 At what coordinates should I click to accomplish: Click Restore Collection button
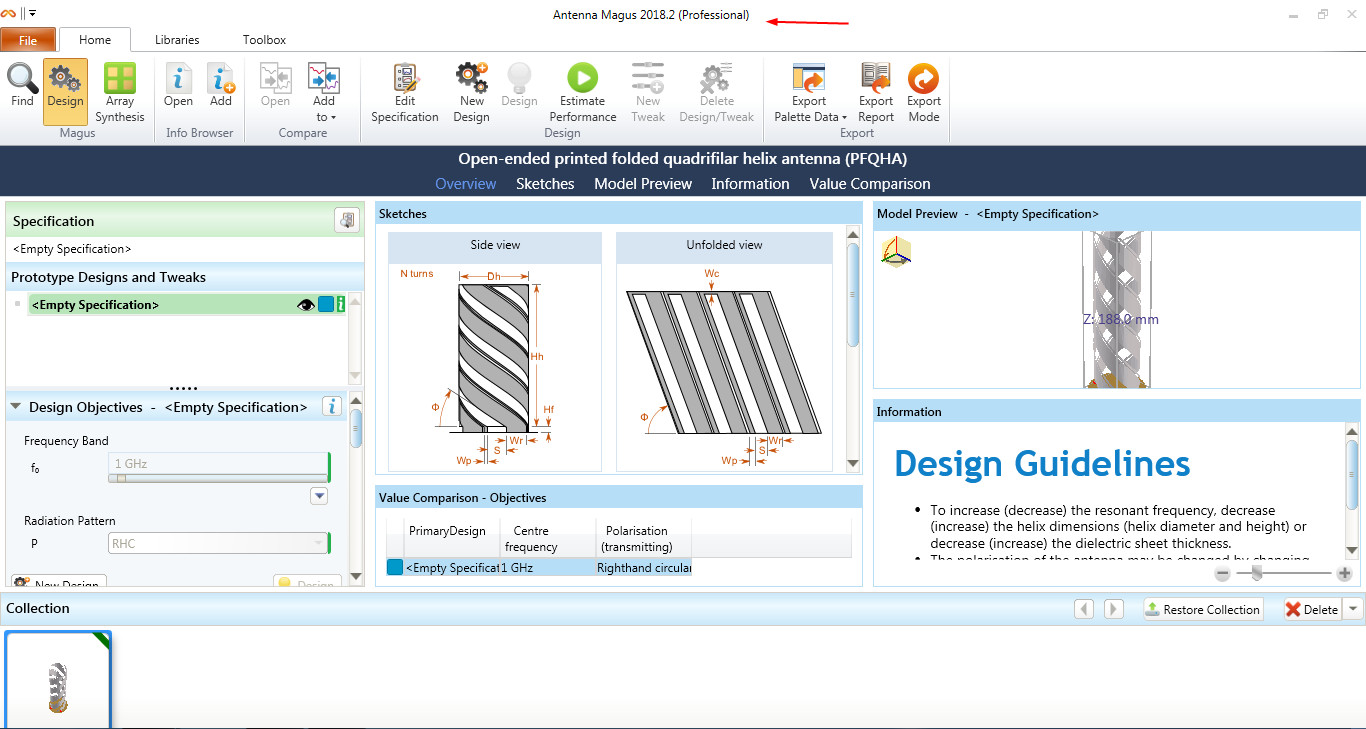point(1203,609)
